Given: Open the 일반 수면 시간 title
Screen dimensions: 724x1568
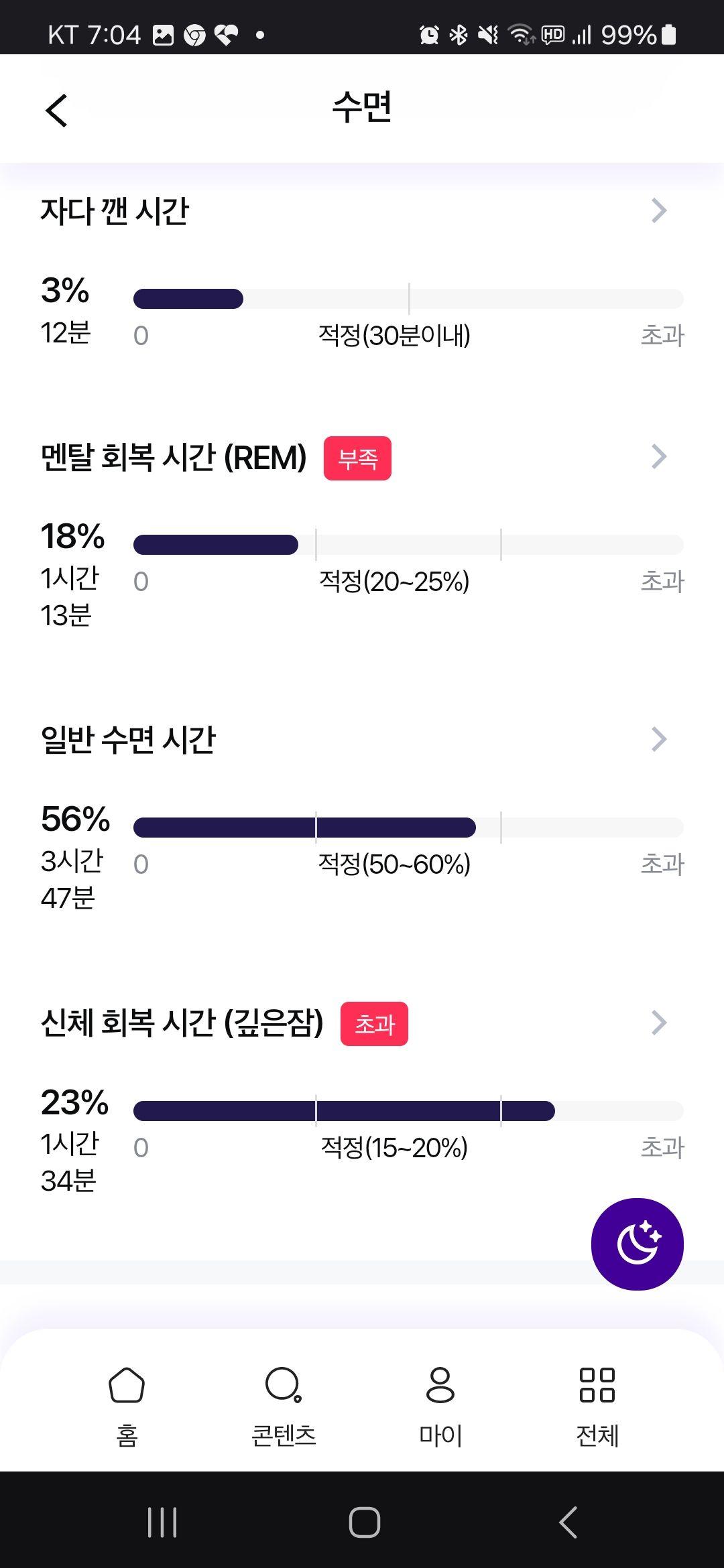Looking at the screenshot, I should (128, 740).
